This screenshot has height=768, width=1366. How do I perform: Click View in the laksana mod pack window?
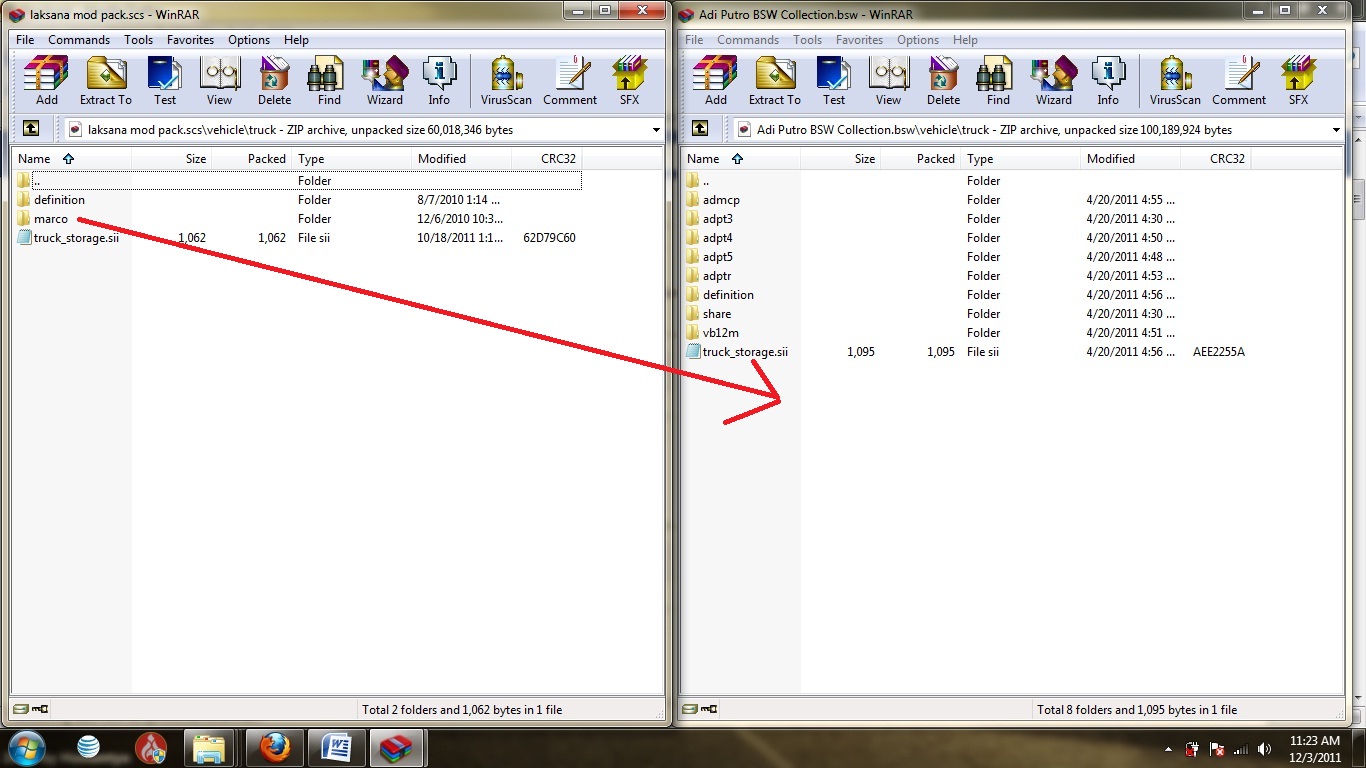[x=219, y=81]
